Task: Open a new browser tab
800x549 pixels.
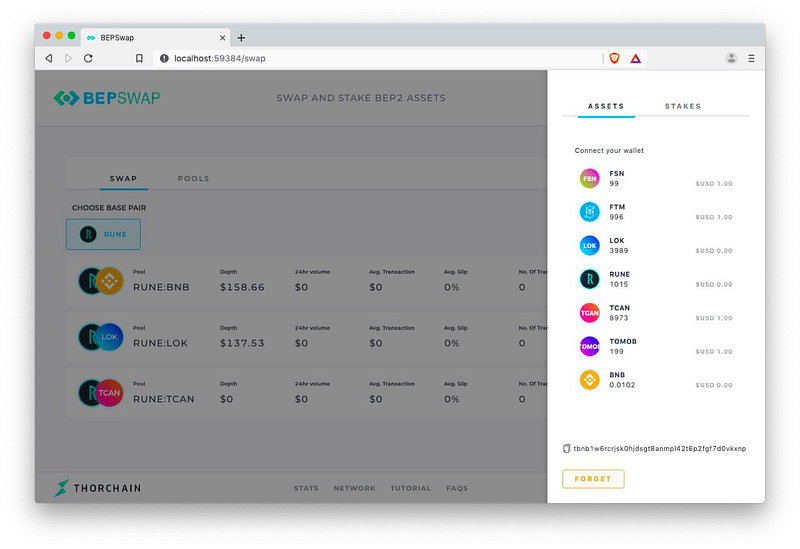Action: click(241, 38)
